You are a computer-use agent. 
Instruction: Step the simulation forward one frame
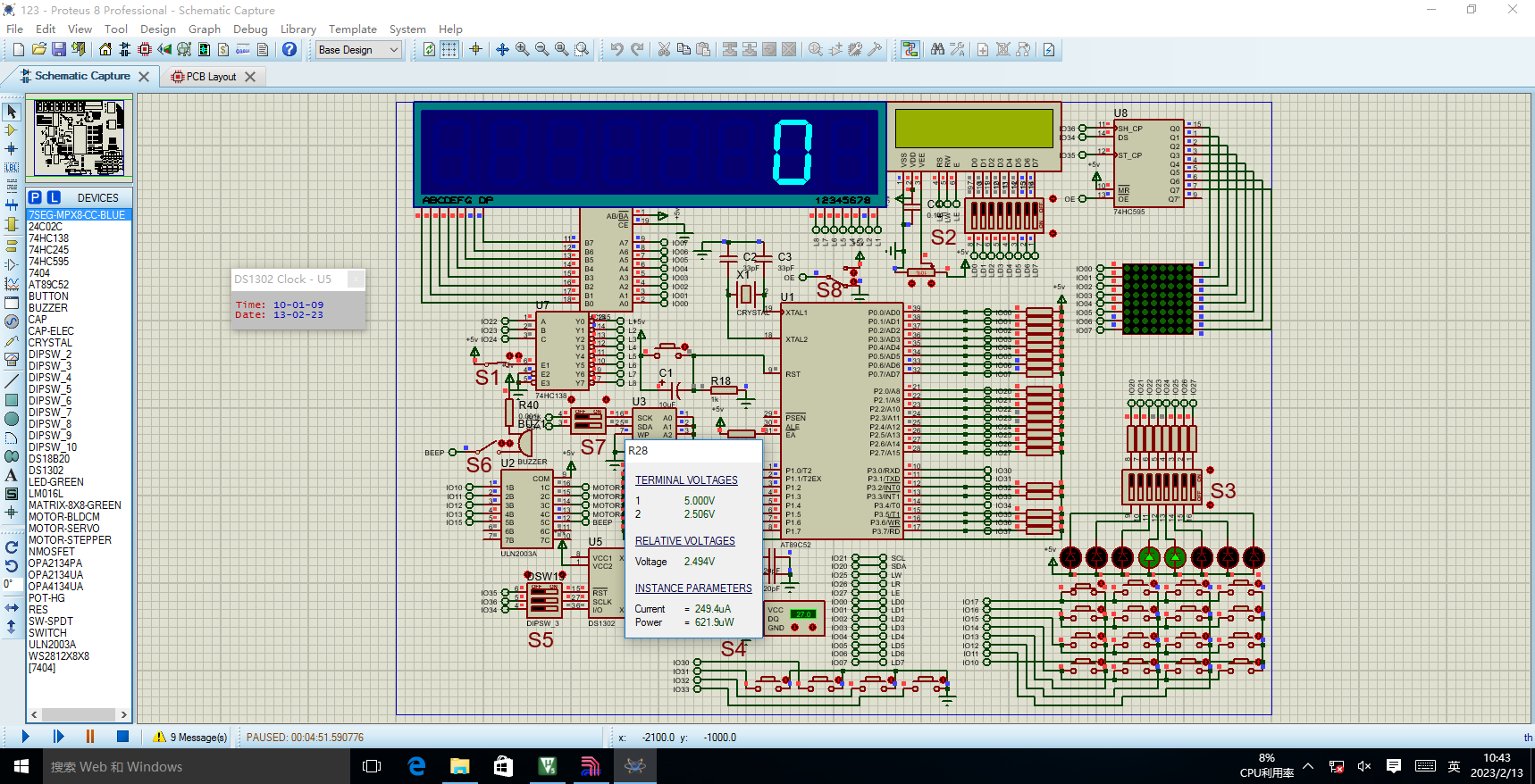pyautogui.click(x=58, y=737)
